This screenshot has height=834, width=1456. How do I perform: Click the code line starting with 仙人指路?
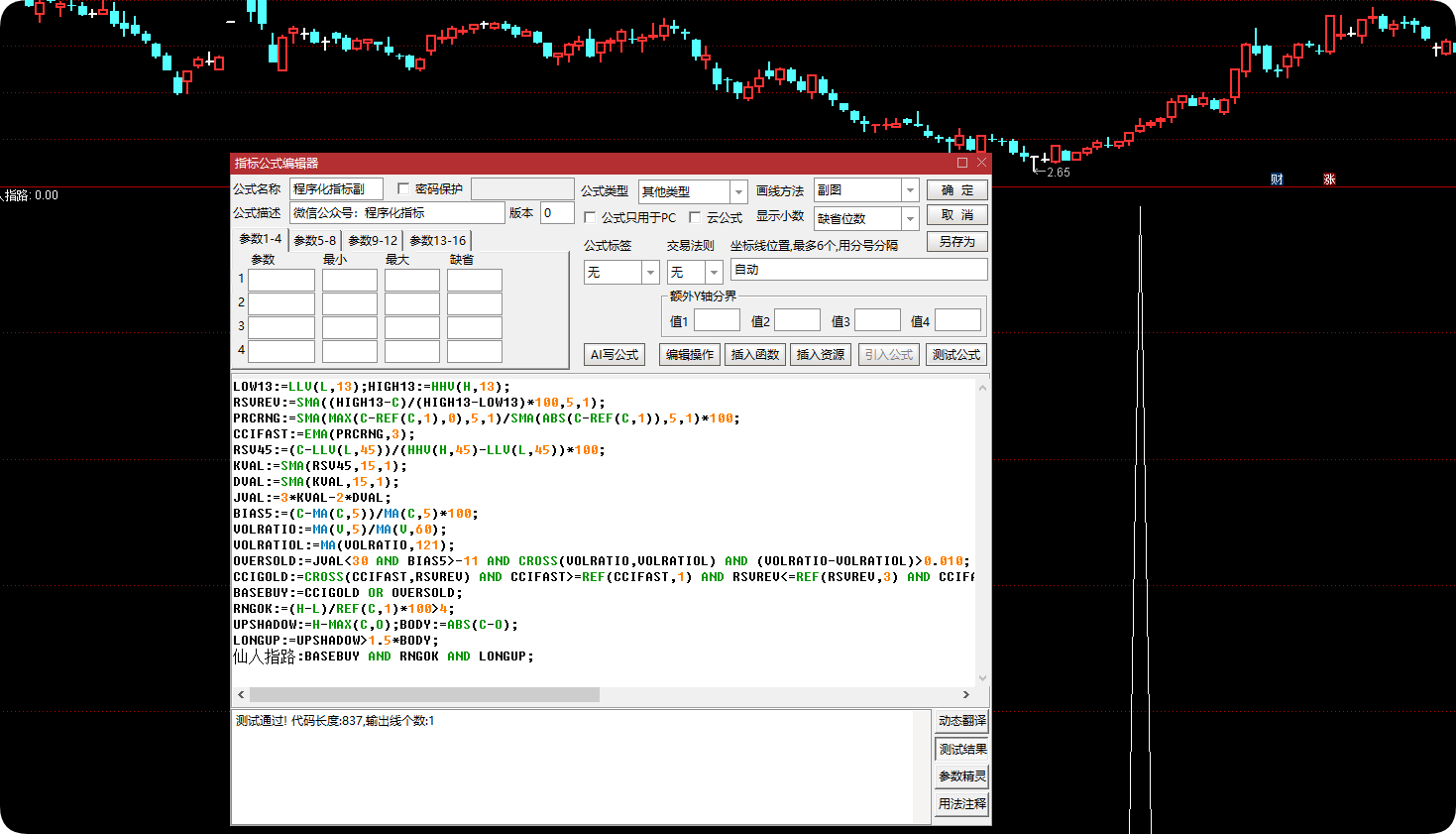coord(384,656)
